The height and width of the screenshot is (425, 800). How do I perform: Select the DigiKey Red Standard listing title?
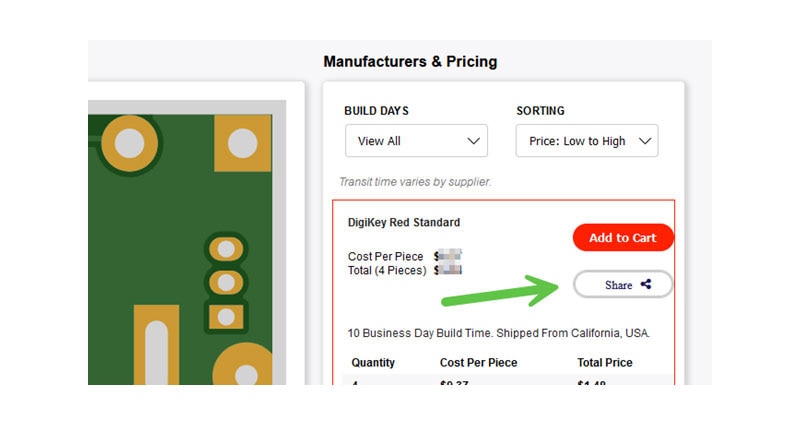pyautogui.click(x=404, y=222)
